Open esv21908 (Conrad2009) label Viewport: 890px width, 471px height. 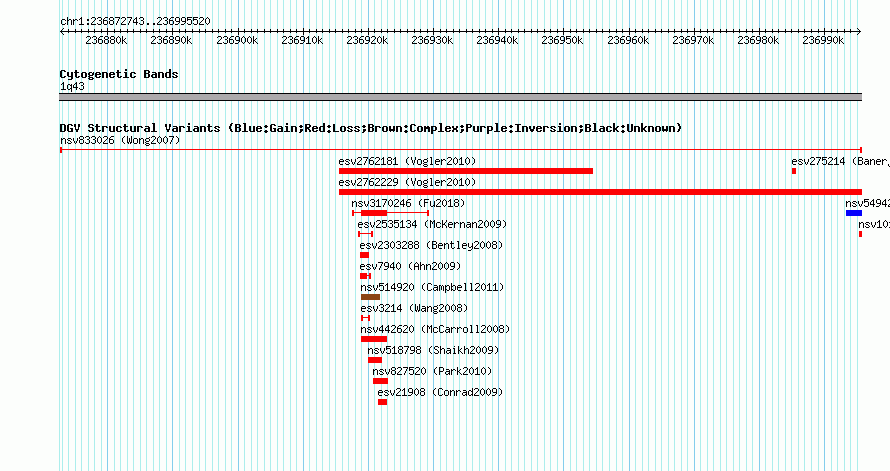440,392
